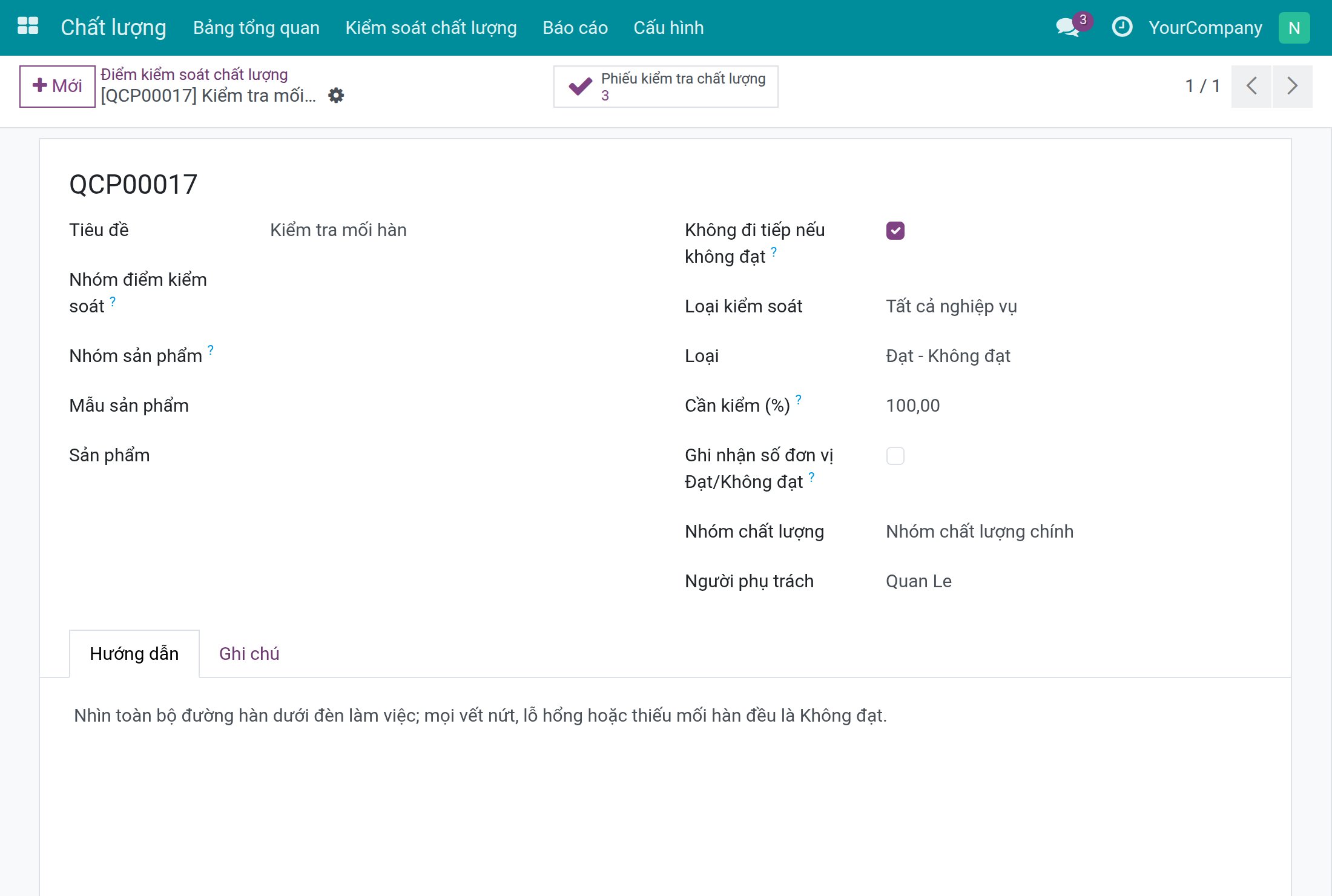Open the gear actions menu
This screenshot has height=896, width=1332.
tap(336, 96)
